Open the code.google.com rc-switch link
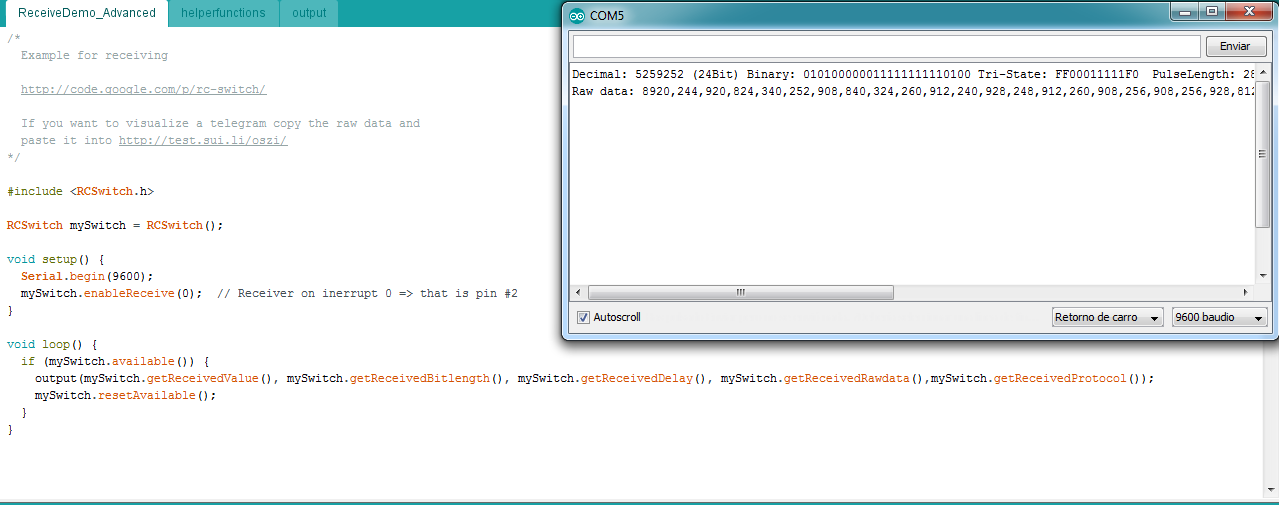 pos(143,90)
